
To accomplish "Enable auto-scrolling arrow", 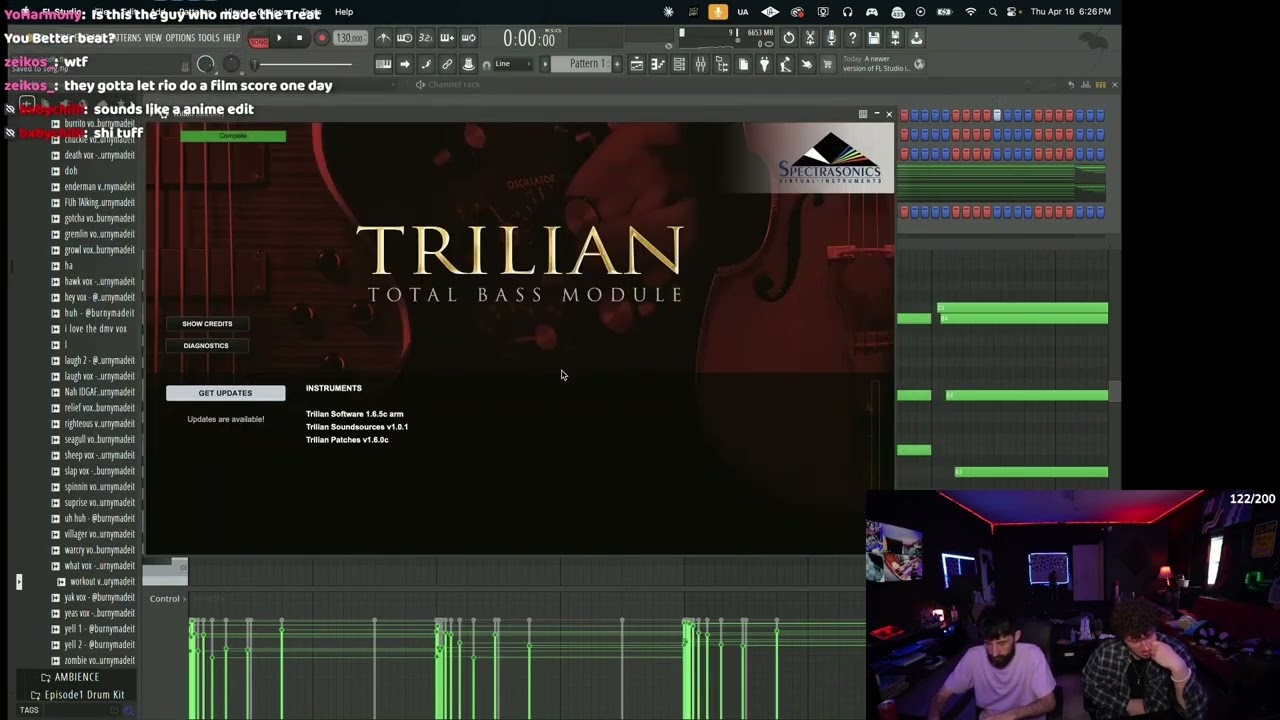I will pos(404,64).
